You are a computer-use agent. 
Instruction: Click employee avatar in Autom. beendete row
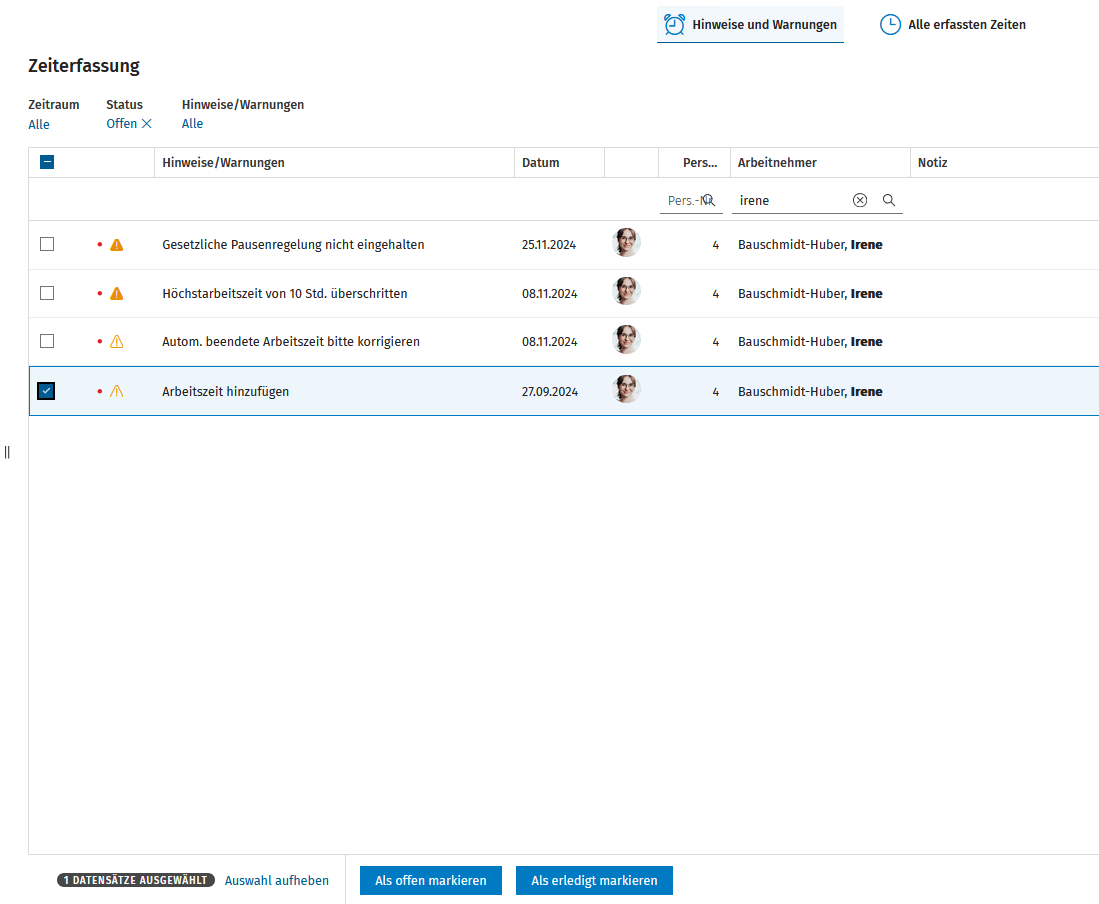click(x=627, y=339)
